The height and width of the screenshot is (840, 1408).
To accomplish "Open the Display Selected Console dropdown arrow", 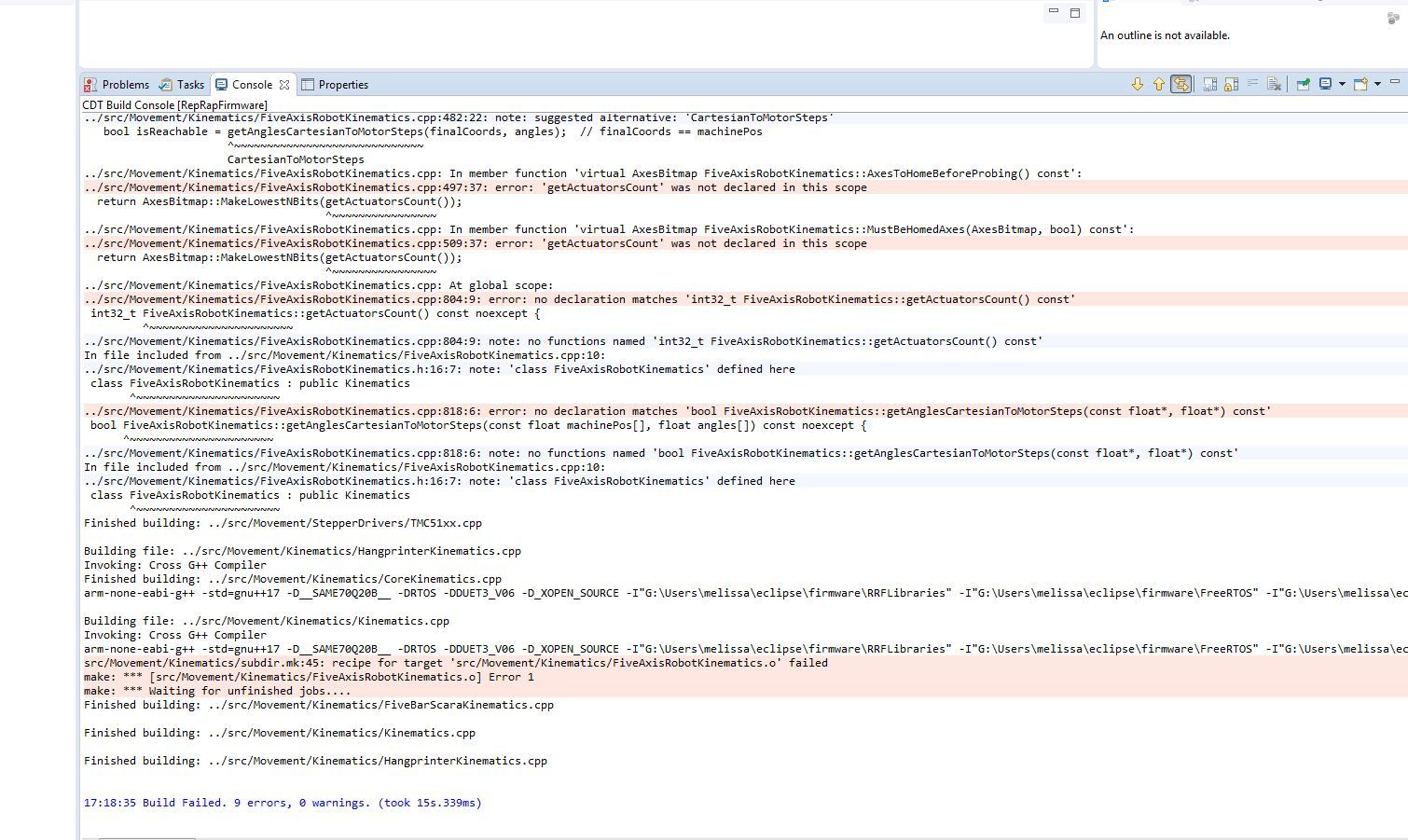I will pyautogui.click(x=1342, y=84).
